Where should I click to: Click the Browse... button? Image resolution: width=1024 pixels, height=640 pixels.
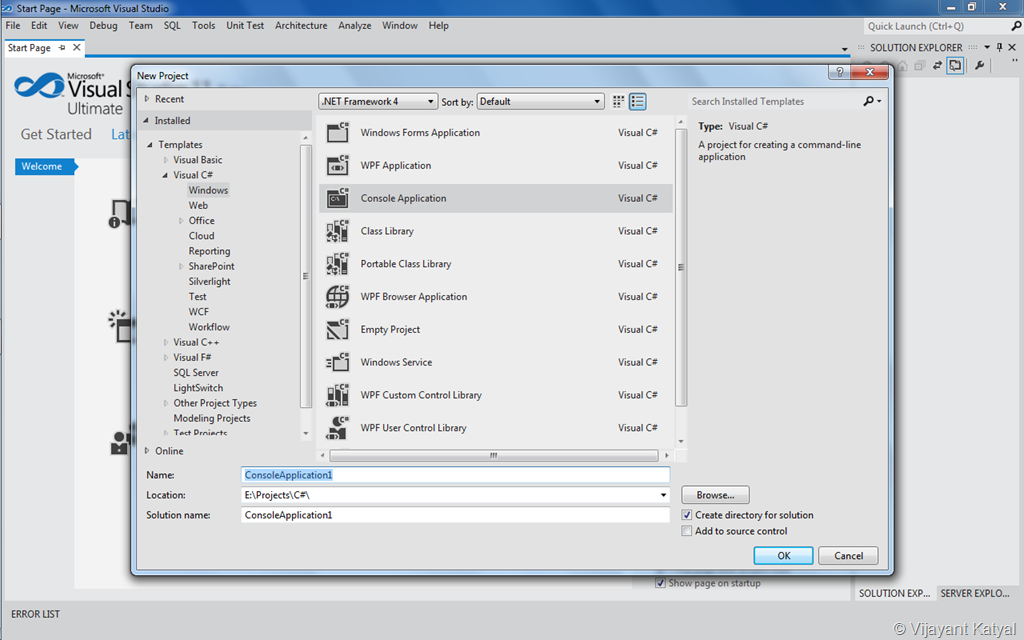[715, 495]
